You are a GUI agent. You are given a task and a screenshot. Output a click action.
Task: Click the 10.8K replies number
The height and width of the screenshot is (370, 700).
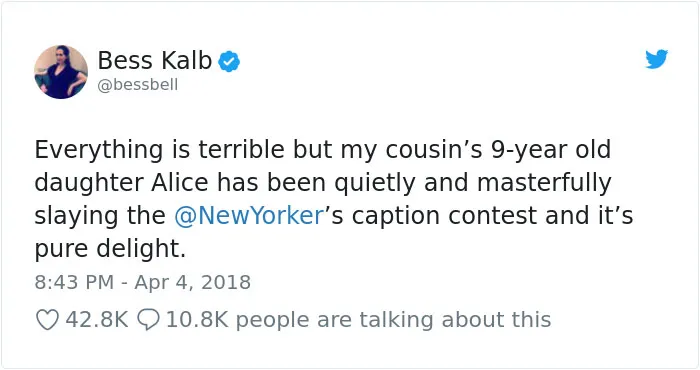tap(197, 320)
